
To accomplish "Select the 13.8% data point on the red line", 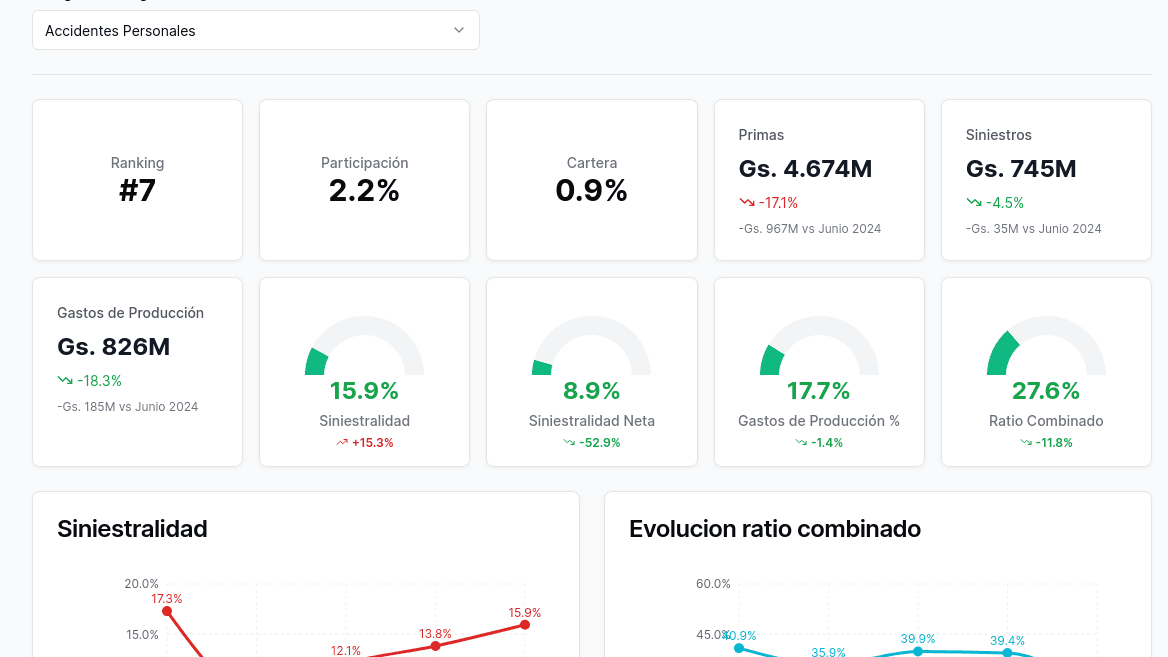I will click(436, 646).
